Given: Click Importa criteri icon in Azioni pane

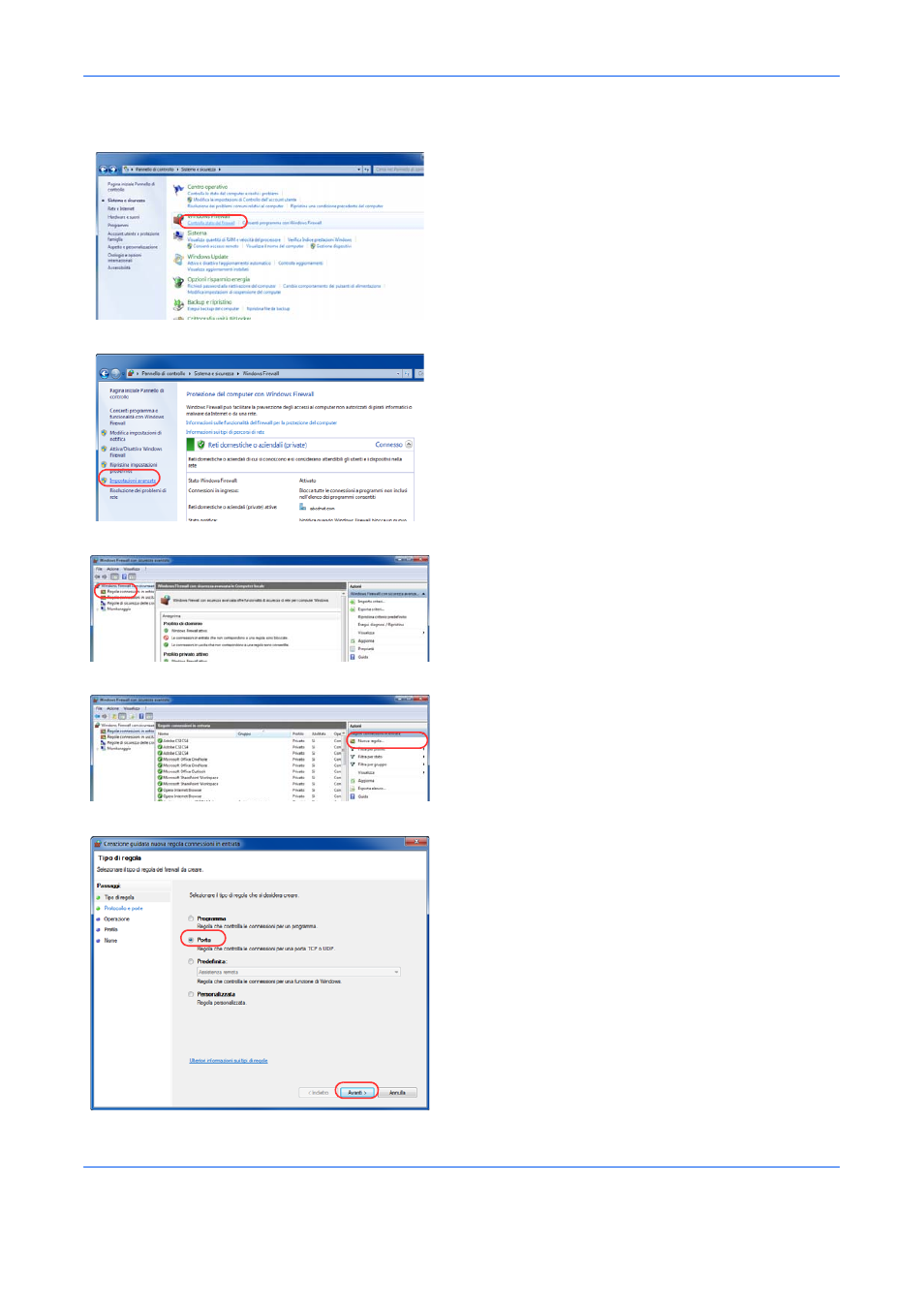Looking at the screenshot, I should [x=353, y=601].
